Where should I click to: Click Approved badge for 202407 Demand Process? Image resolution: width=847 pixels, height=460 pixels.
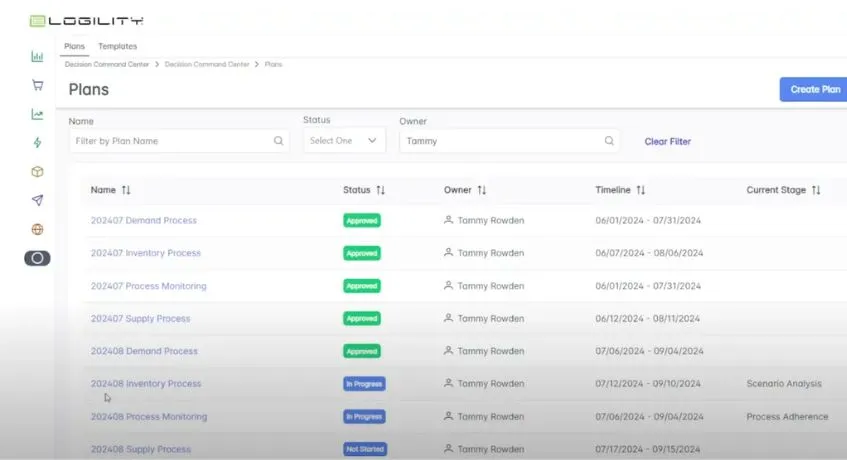point(362,220)
